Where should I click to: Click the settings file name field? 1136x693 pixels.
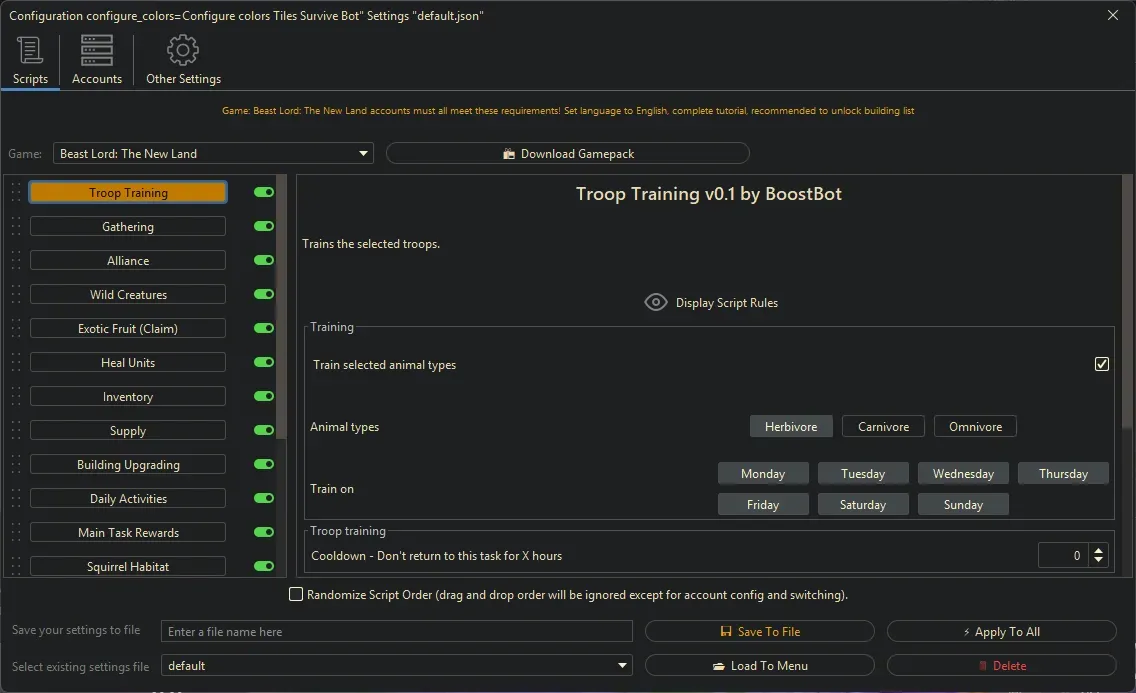(x=397, y=632)
